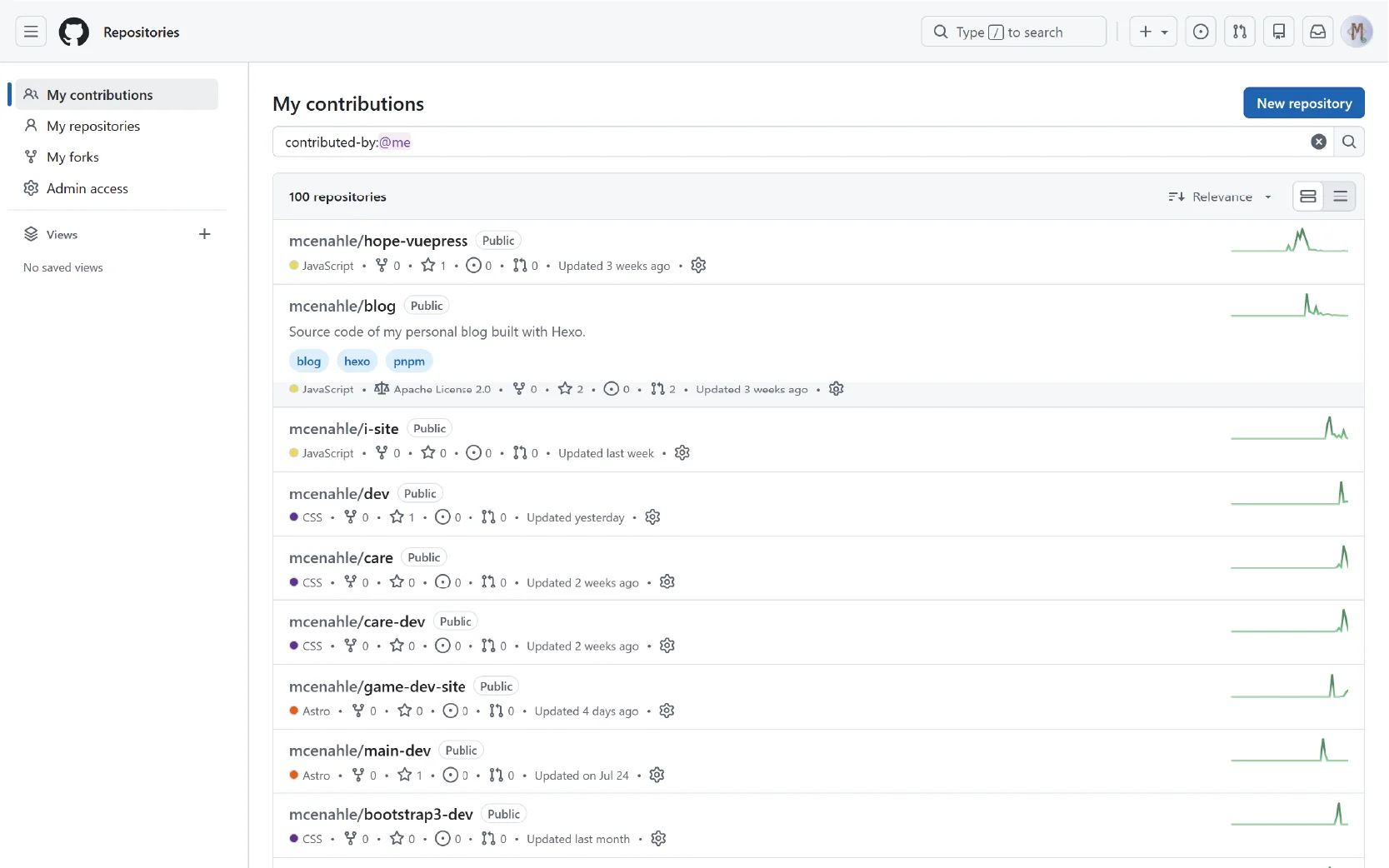Open the mcenahle/blog repository link

coord(342,306)
